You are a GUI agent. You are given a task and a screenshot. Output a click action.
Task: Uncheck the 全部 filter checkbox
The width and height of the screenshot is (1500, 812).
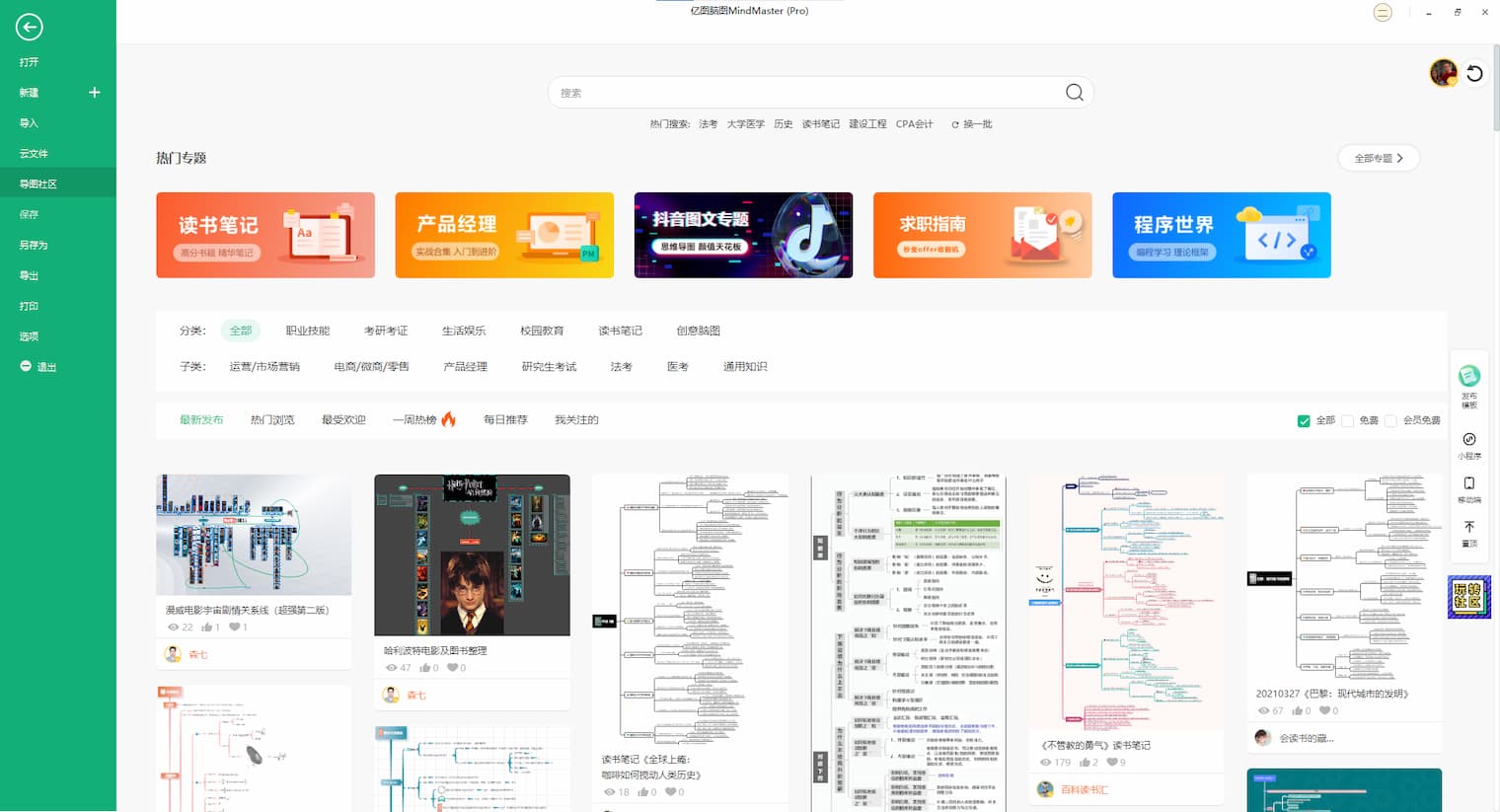point(1304,420)
